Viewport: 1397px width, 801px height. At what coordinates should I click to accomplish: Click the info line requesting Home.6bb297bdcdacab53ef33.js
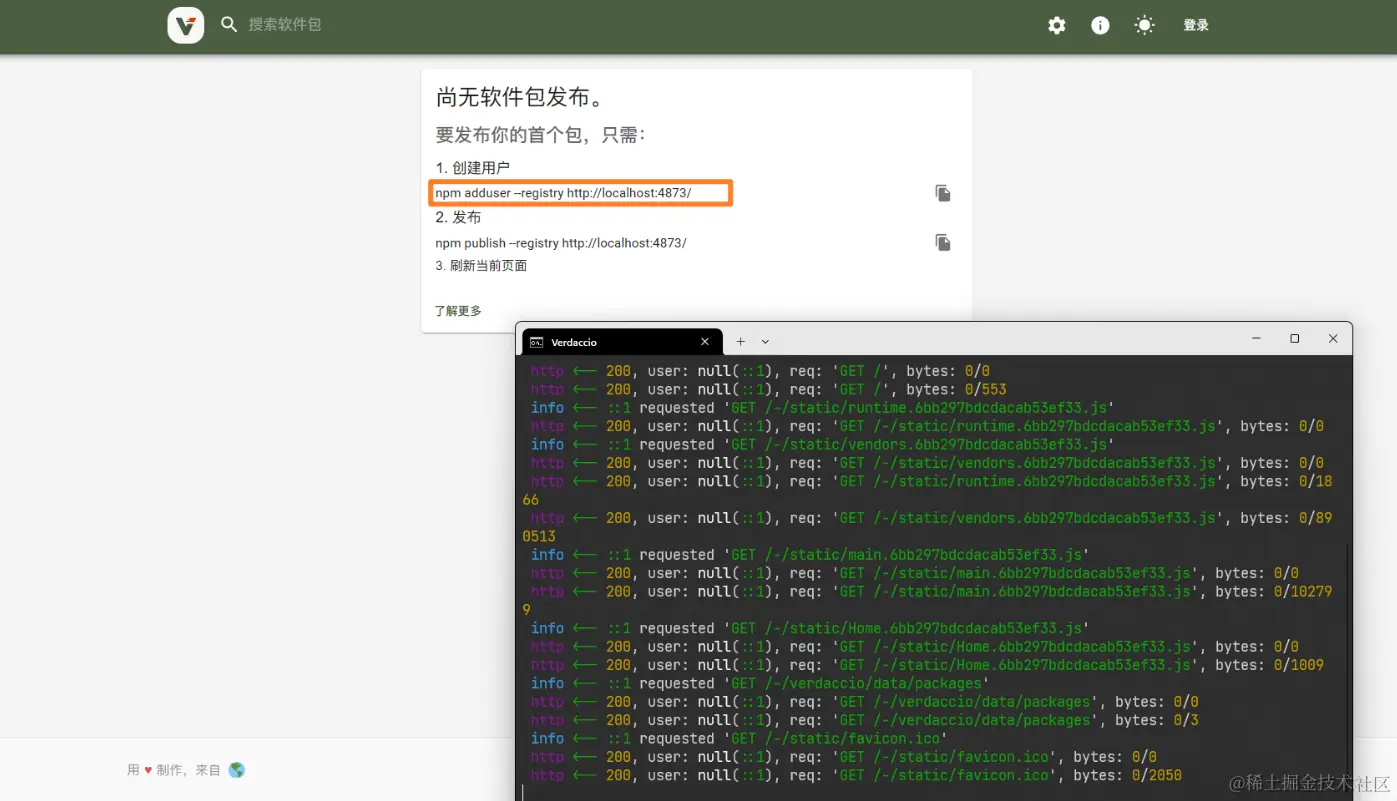tap(810, 629)
